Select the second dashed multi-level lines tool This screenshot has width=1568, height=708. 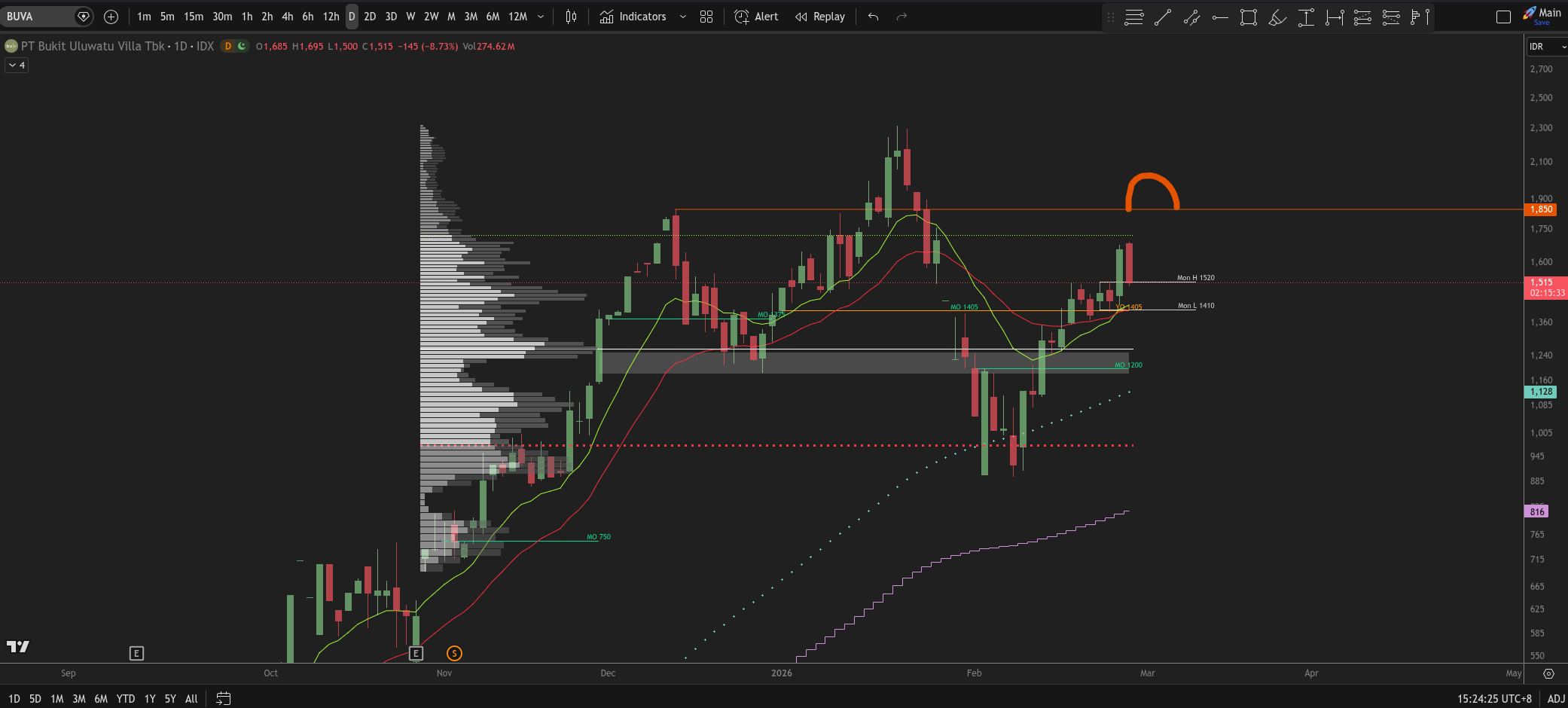coord(1391,17)
